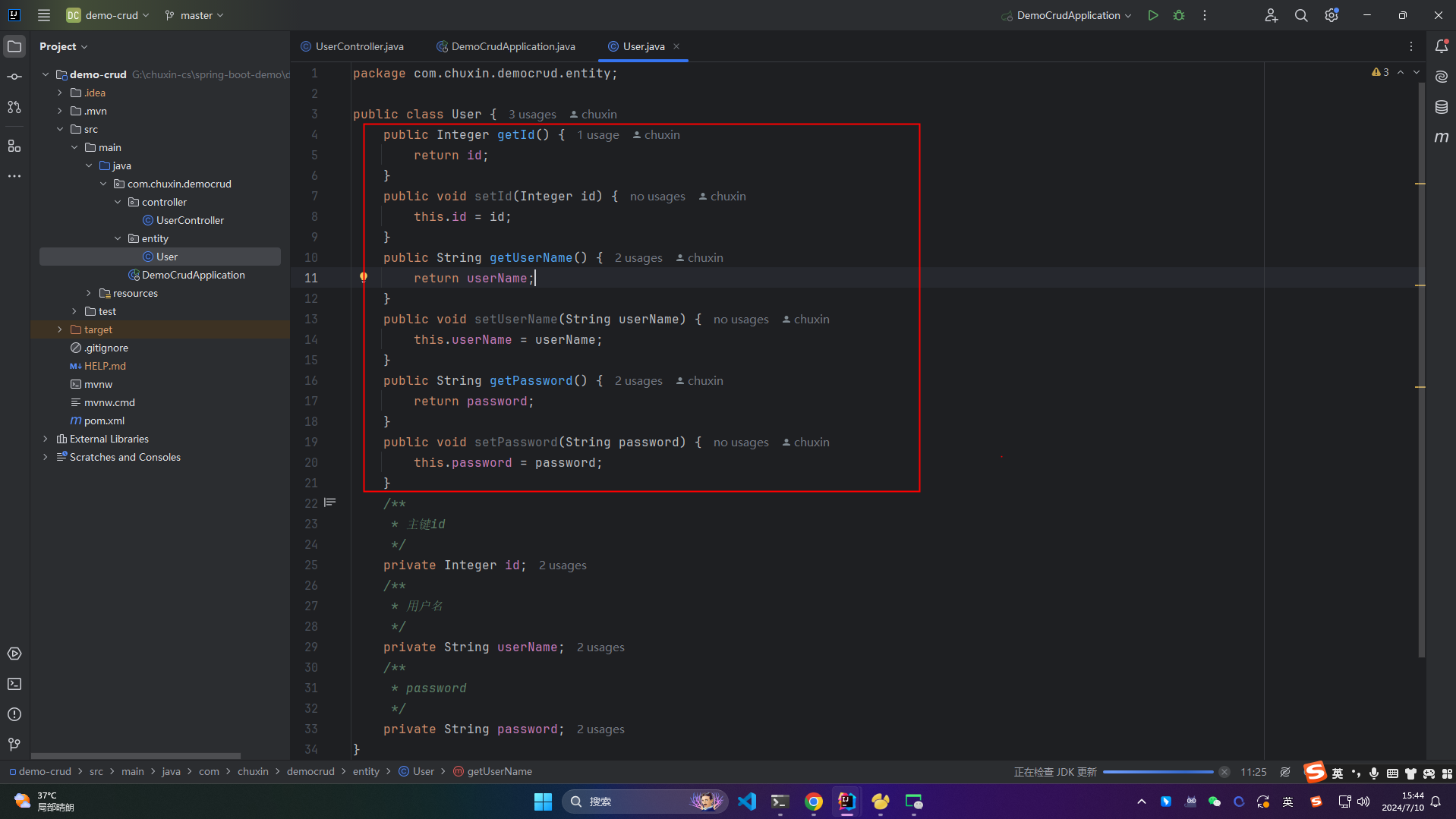This screenshot has height=819, width=1456.
Task: Open Google Chrome from taskbar
Action: (813, 802)
